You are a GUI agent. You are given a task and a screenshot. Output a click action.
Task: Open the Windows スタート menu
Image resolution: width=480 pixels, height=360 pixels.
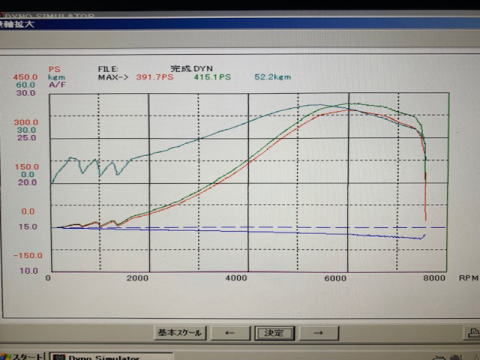point(22,357)
